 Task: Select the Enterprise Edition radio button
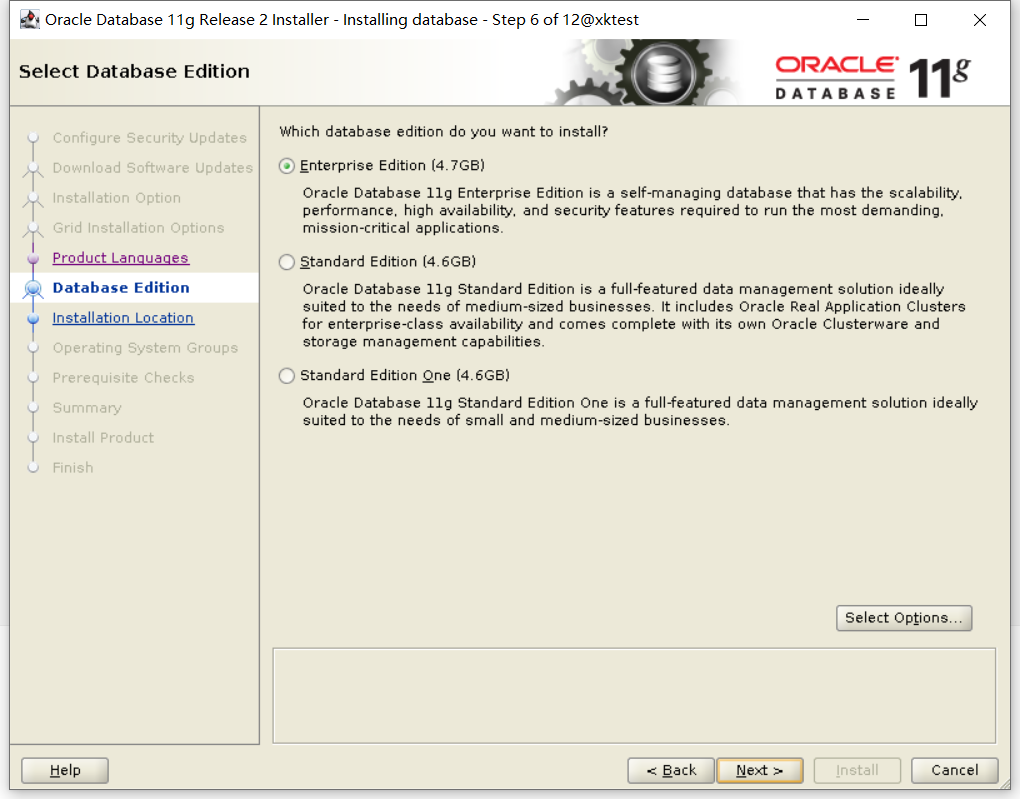(x=287, y=166)
